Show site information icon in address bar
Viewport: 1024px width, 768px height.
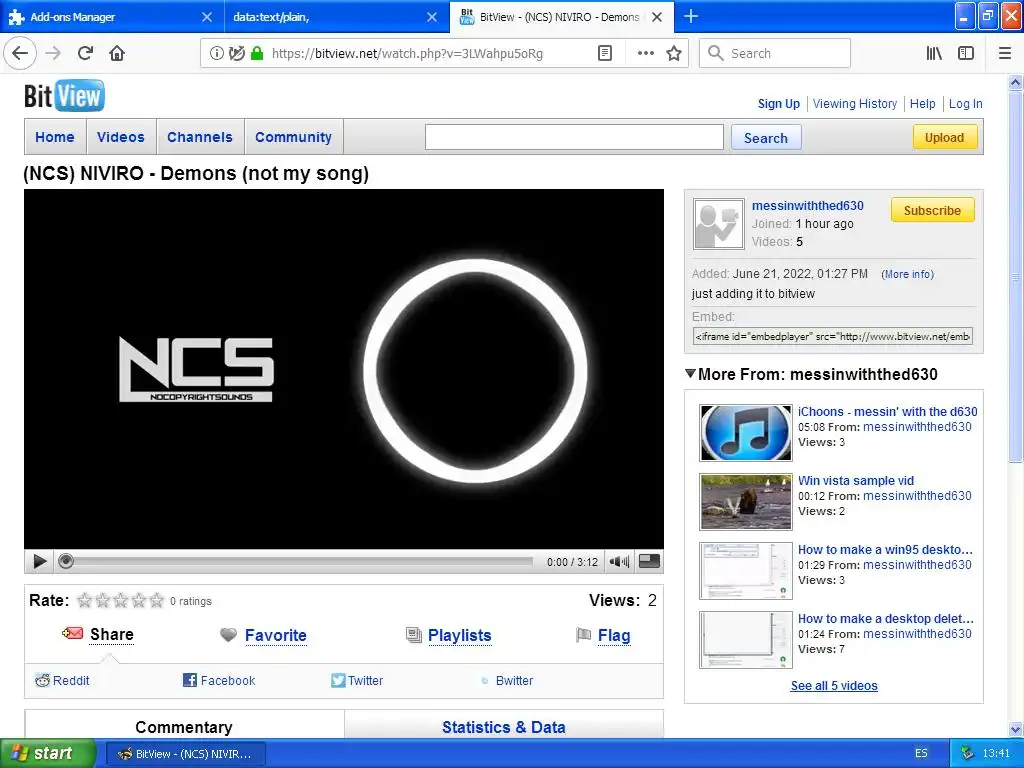click(216, 54)
